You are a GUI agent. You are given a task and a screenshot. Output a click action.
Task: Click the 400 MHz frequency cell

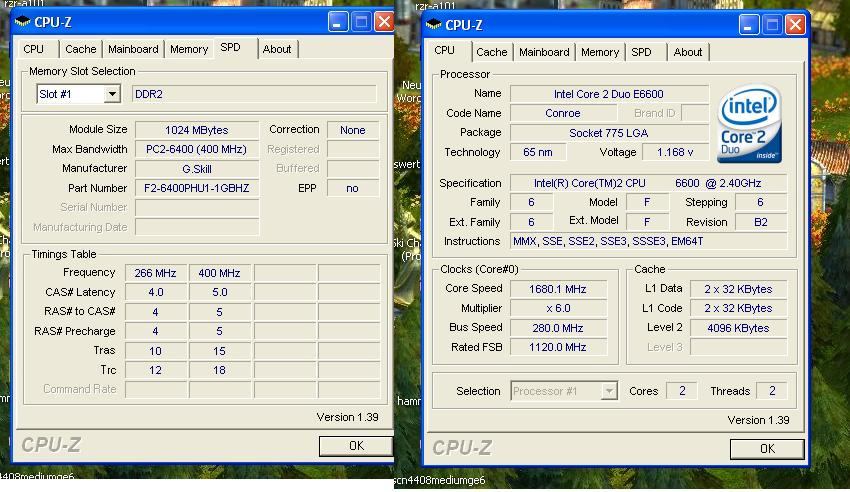coord(220,273)
